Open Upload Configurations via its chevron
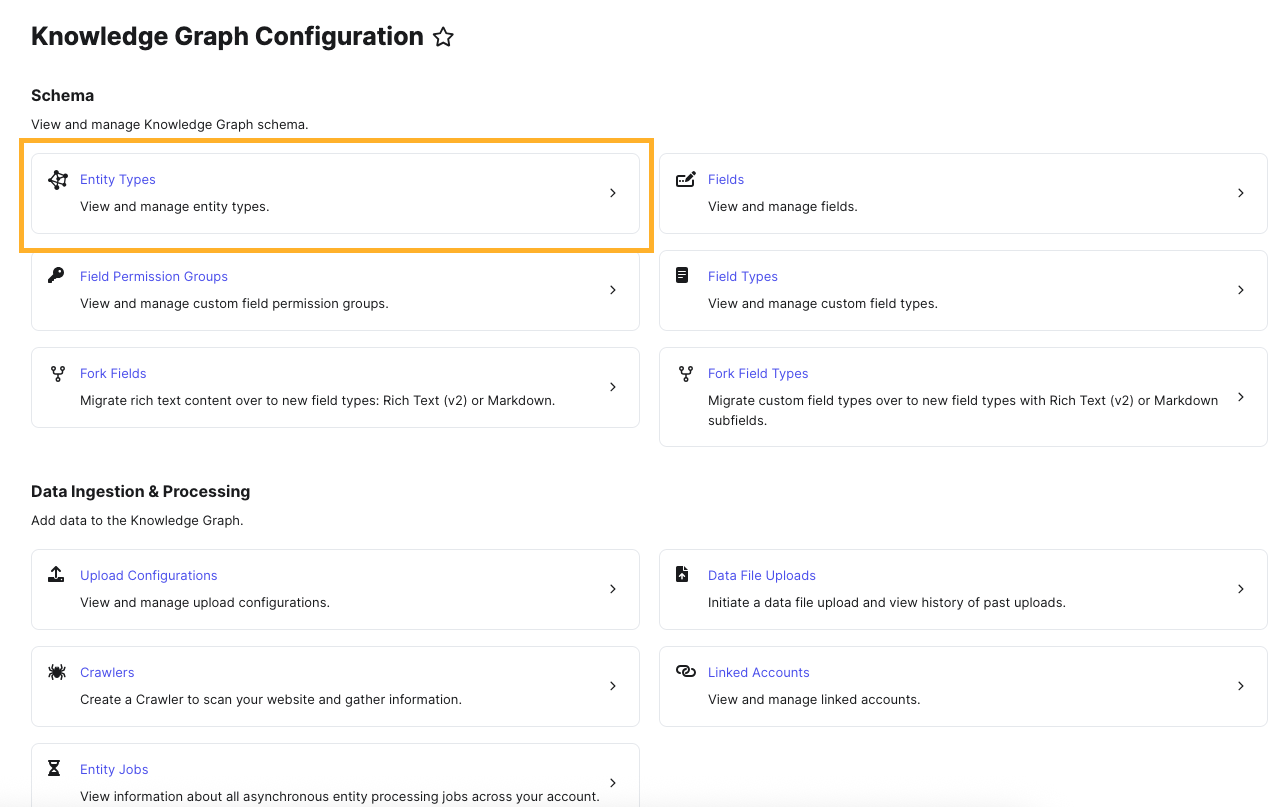1286x807 pixels. pyautogui.click(x=613, y=589)
